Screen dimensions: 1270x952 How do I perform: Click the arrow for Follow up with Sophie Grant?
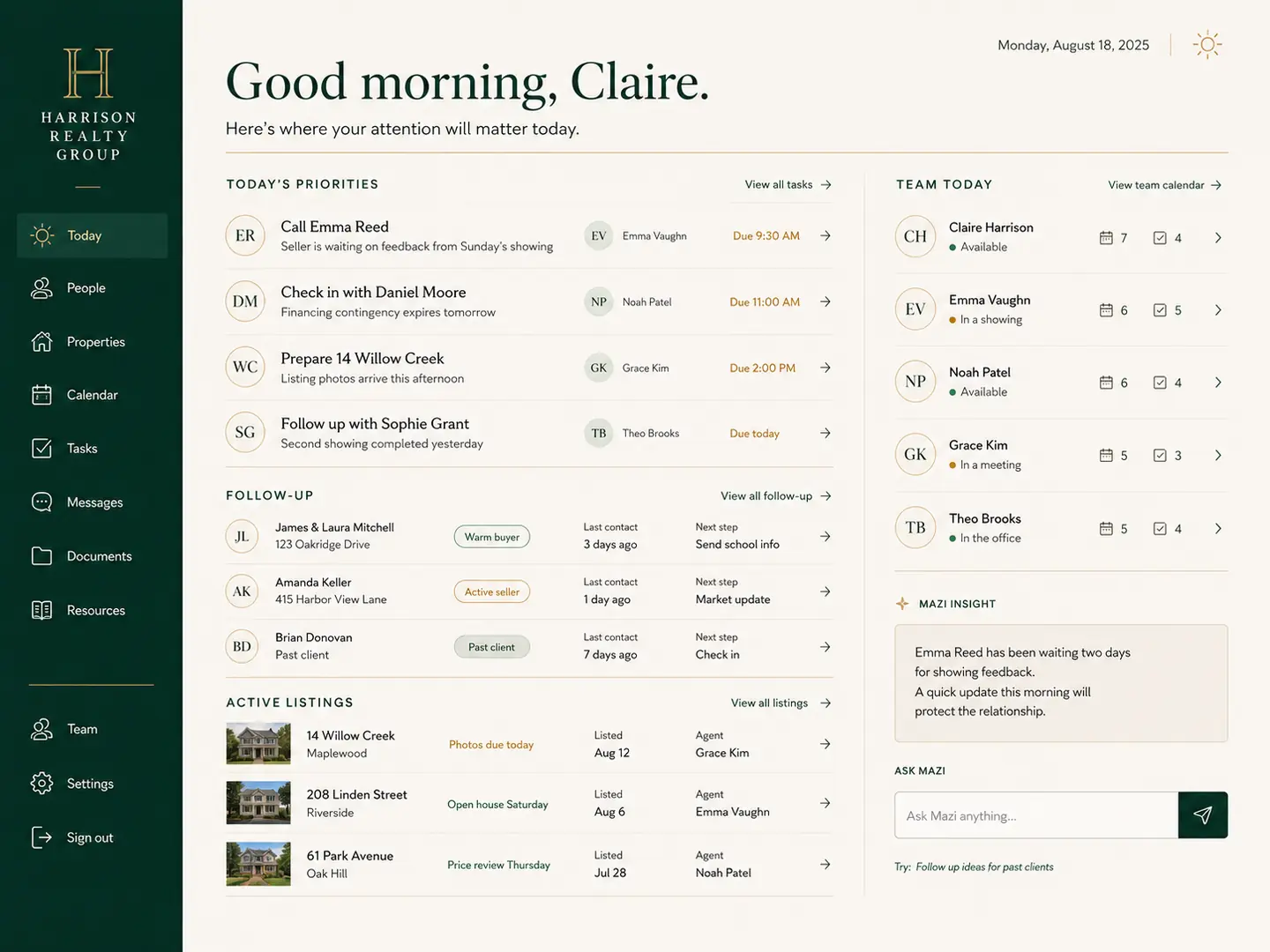tap(825, 434)
